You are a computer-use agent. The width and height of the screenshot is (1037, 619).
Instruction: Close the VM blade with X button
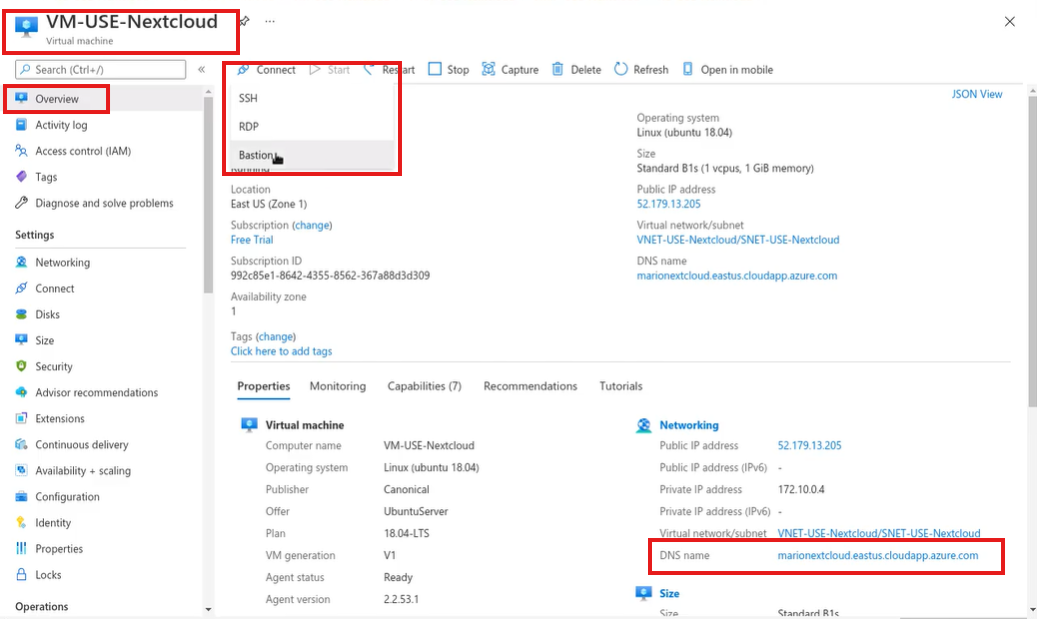pyautogui.click(x=1009, y=22)
